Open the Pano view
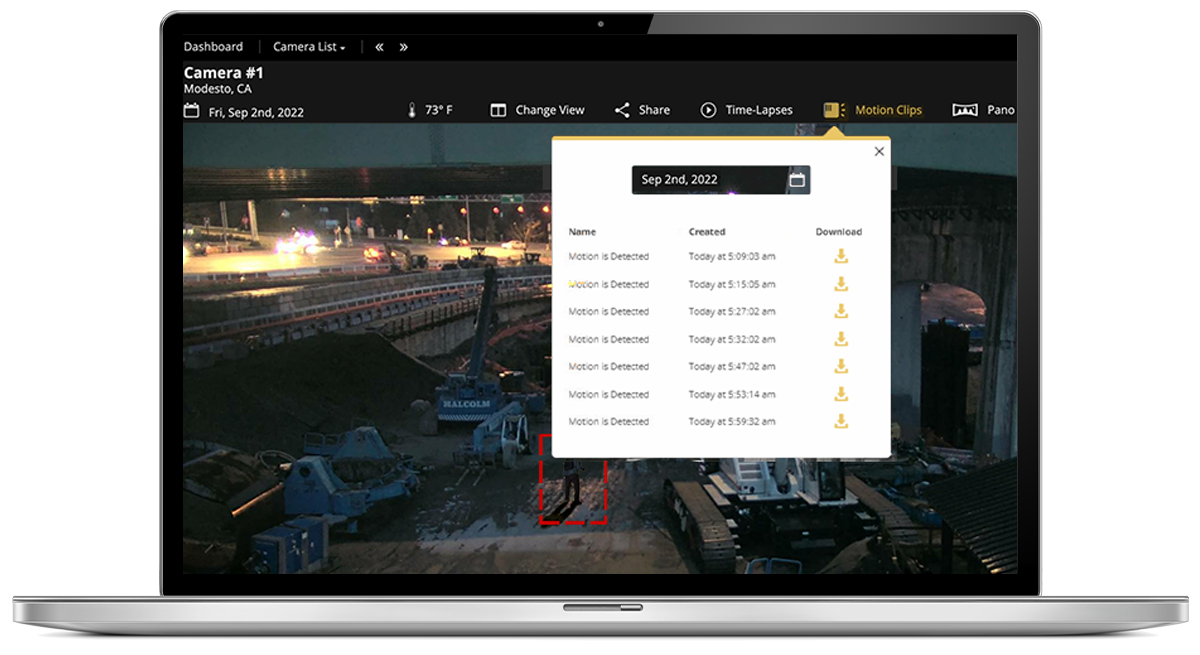The height and width of the screenshot is (655, 1200). pos(1001,110)
